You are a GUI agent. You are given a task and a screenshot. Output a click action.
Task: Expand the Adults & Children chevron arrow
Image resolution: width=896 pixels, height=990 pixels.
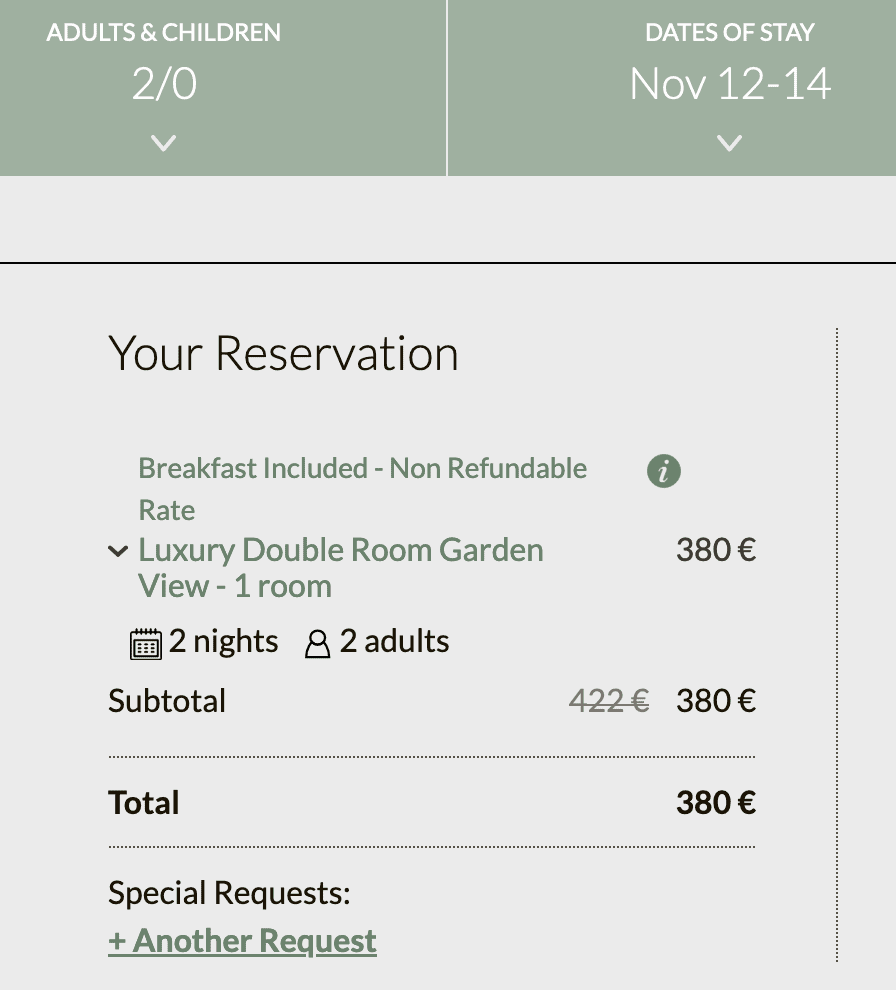coord(164,143)
